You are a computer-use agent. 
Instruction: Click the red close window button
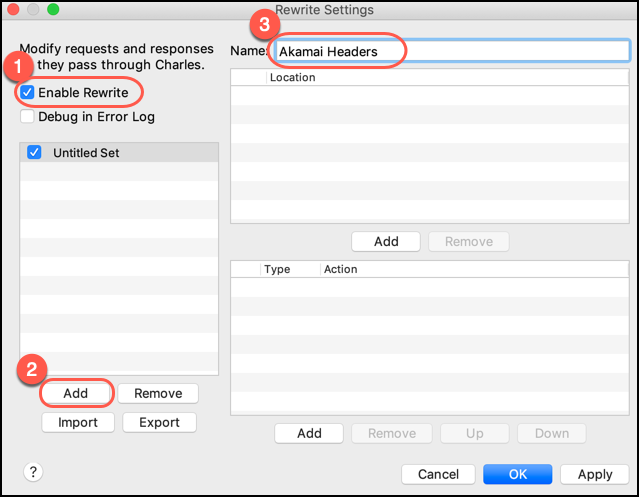point(13,10)
